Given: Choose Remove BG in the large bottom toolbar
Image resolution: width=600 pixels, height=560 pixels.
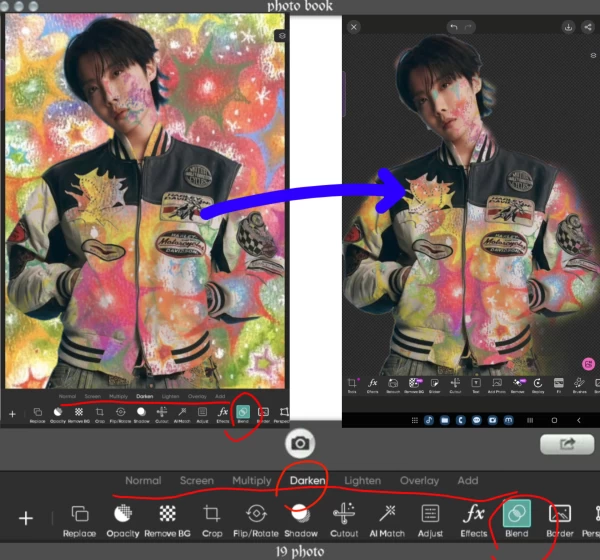Looking at the screenshot, I should tap(167, 521).
